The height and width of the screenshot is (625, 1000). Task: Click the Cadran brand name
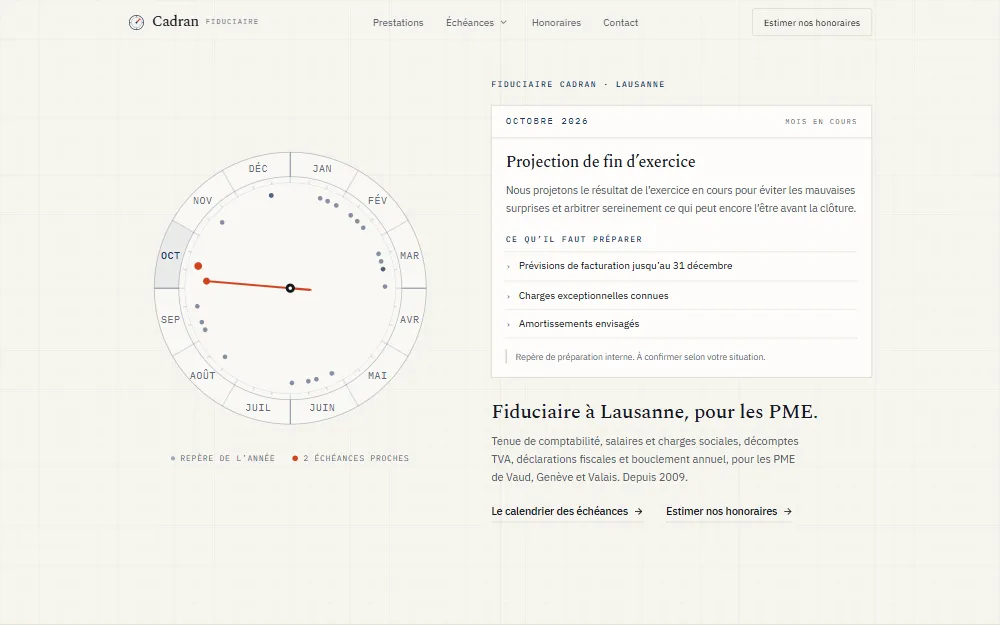(x=175, y=22)
